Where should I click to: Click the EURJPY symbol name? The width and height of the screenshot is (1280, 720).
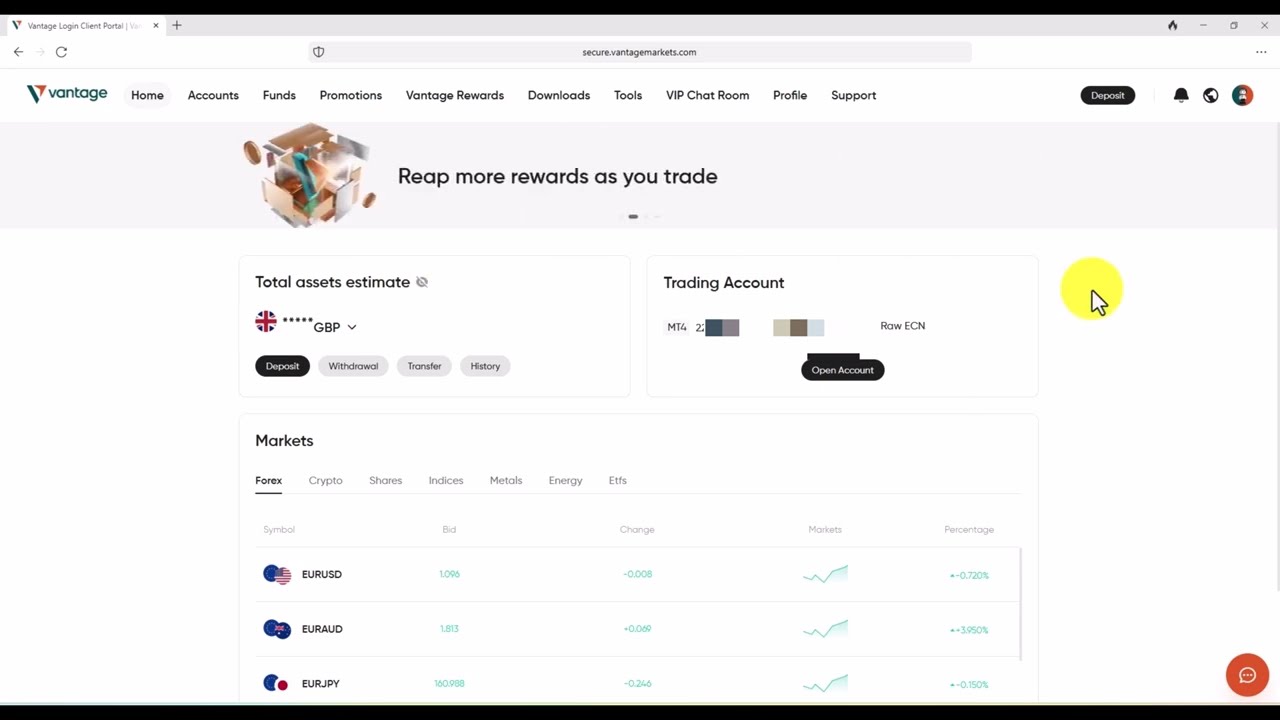click(x=321, y=684)
